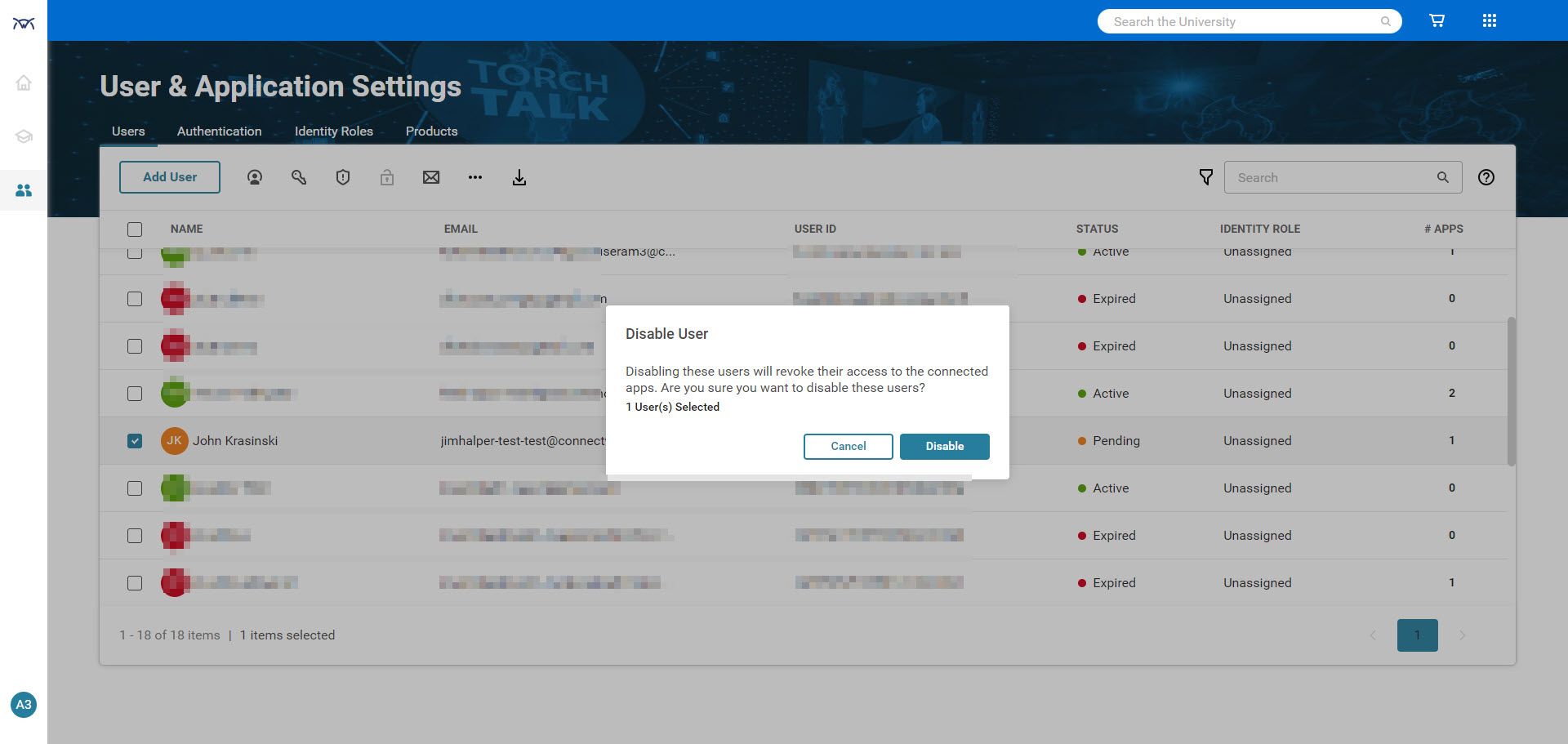Open the three-dots more actions menu

(475, 177)
